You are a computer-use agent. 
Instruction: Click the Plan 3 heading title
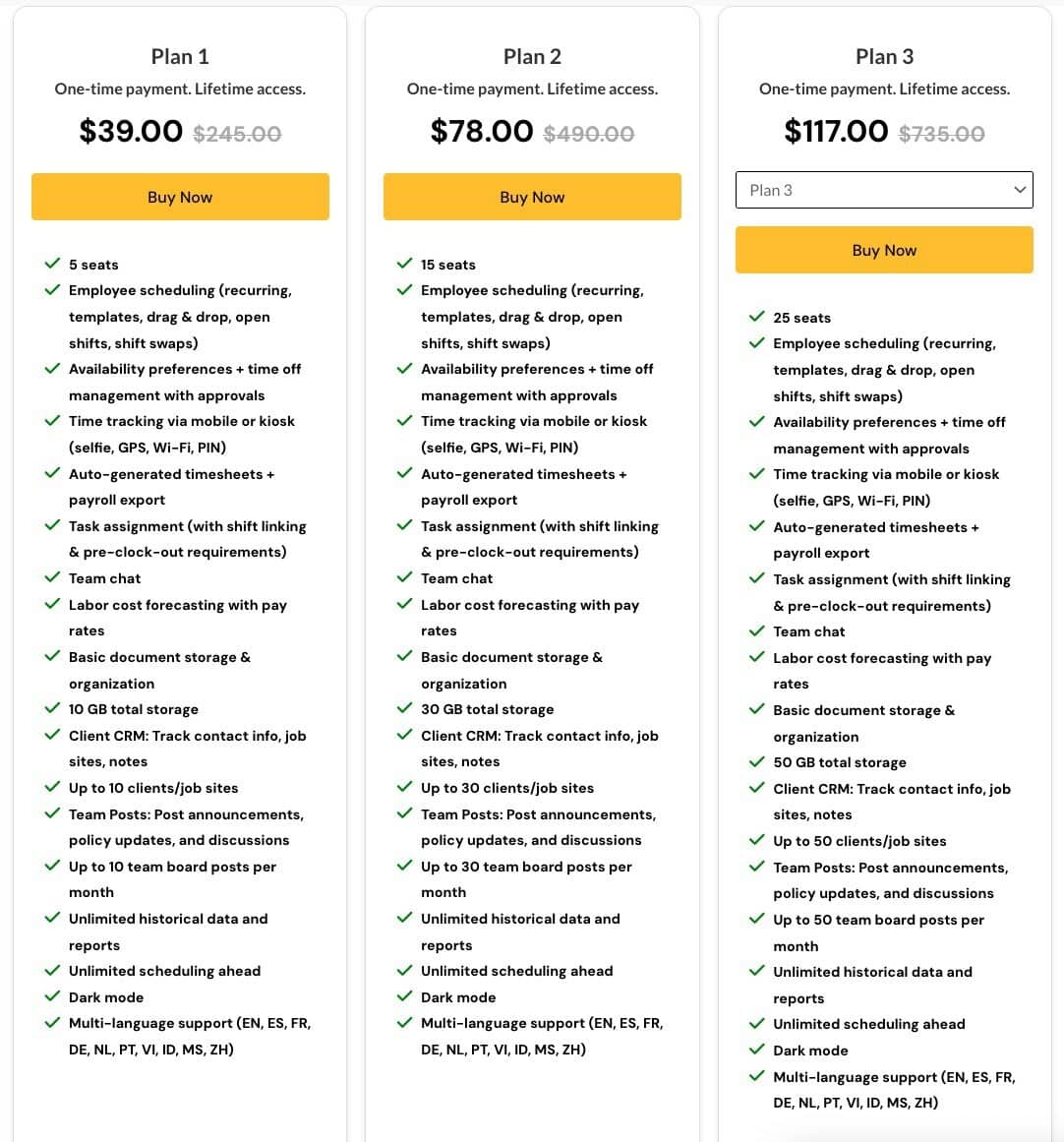[x=884, y=56]
